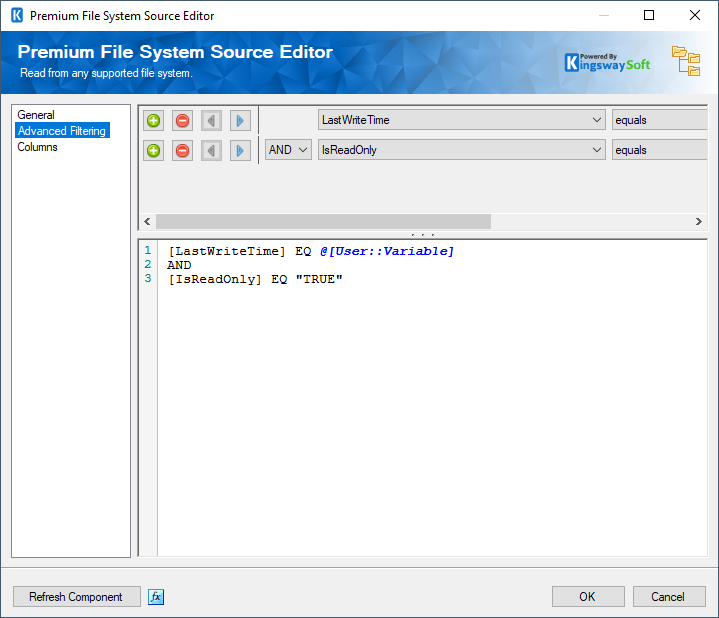Switch to the Columns page

(37, 147)
